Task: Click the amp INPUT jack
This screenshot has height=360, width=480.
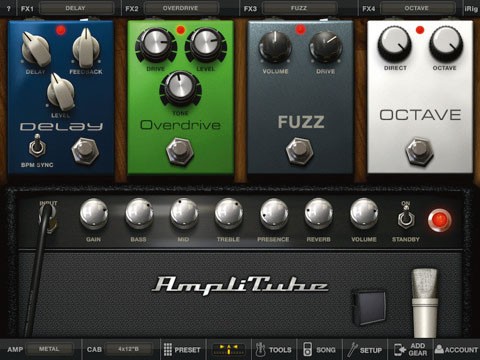Action: tap(49, 217)
